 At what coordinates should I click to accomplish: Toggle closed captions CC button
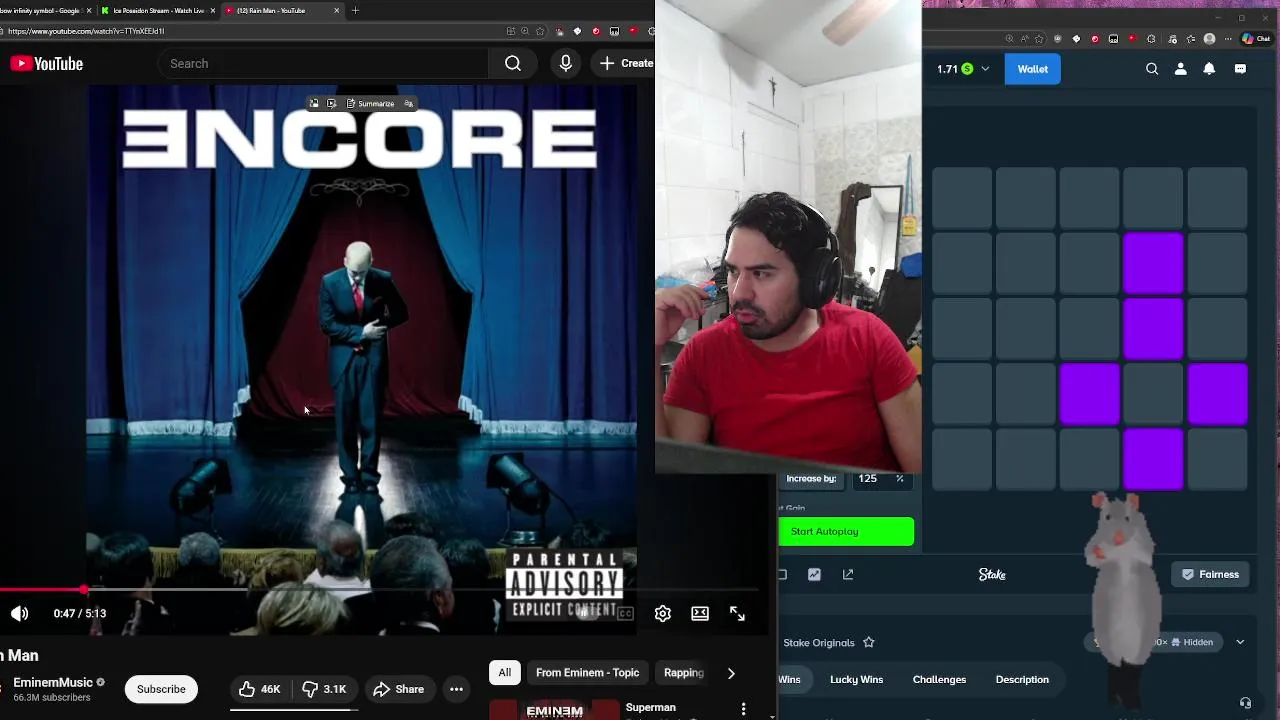pos(625,613)
